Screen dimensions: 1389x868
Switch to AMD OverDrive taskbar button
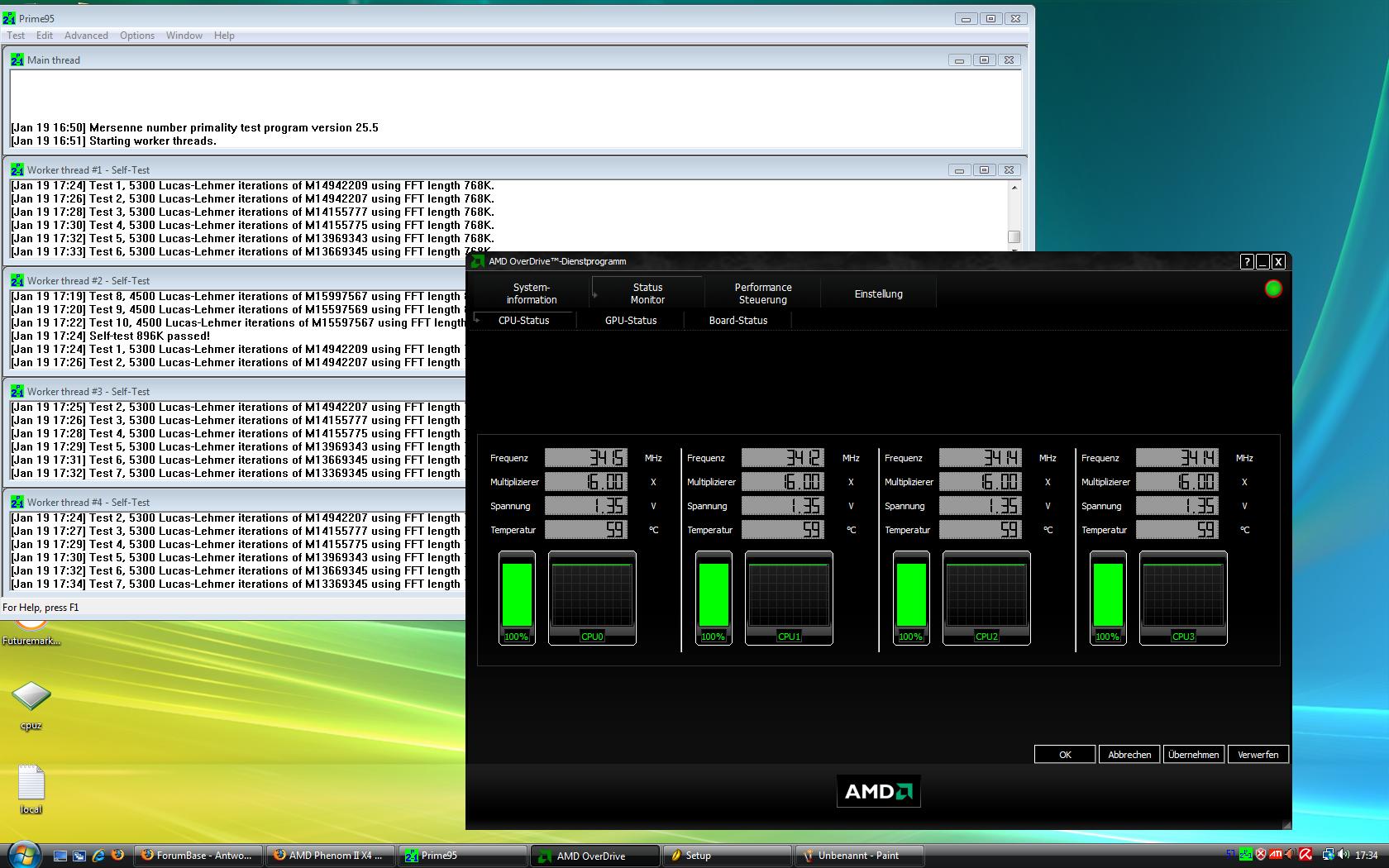tap(595, 856)
